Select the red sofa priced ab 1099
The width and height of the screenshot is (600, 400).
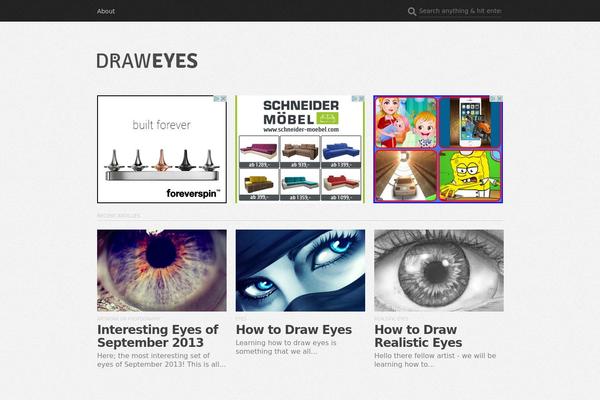click(x=341, y=185)
